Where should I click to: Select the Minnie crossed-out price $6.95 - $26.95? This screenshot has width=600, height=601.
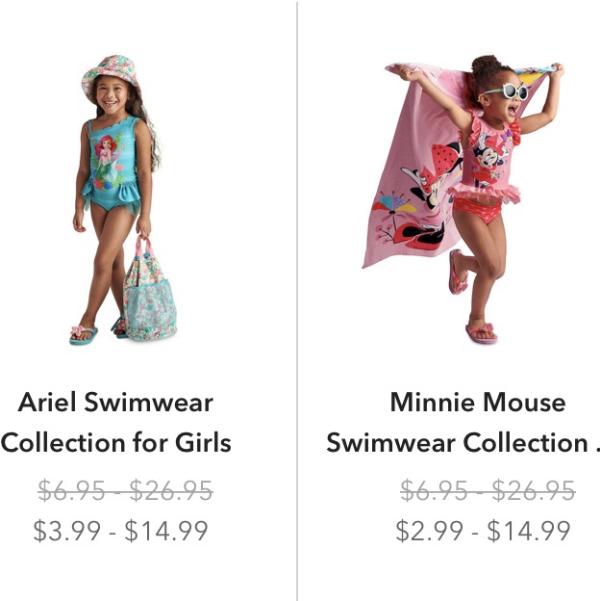tap(488, 490)
